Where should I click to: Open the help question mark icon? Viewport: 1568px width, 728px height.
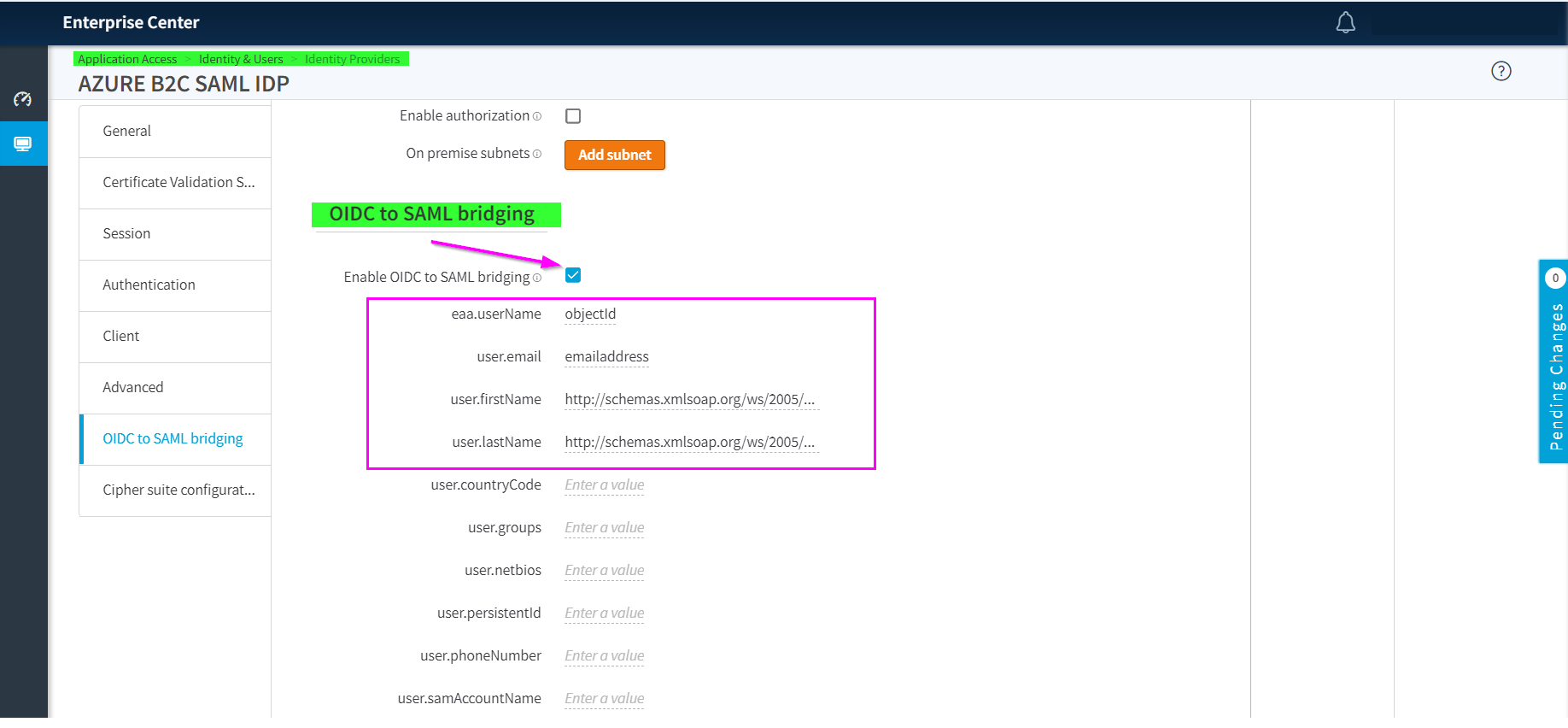point(1501,71)
